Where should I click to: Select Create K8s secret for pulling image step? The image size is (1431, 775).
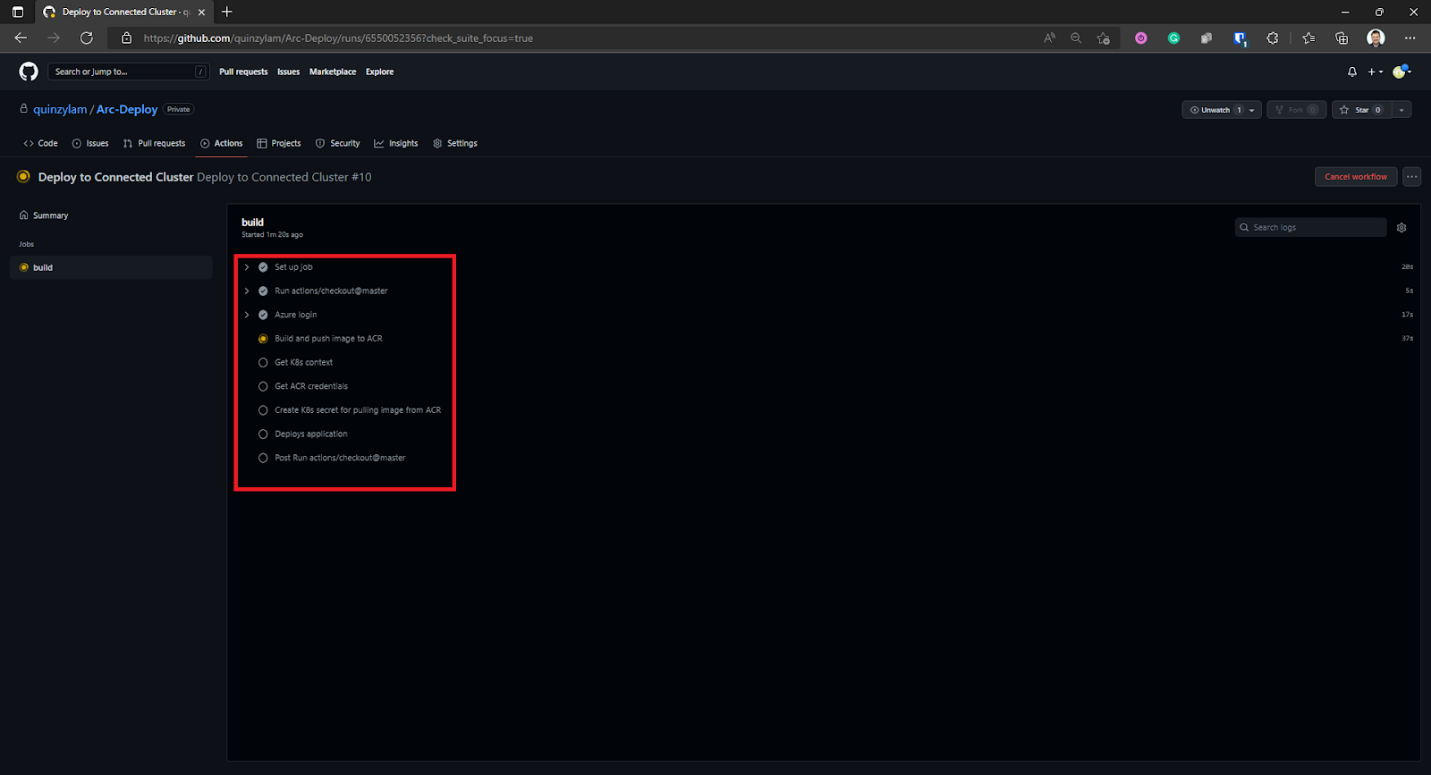pyautogui.click(x=357, y=411)
